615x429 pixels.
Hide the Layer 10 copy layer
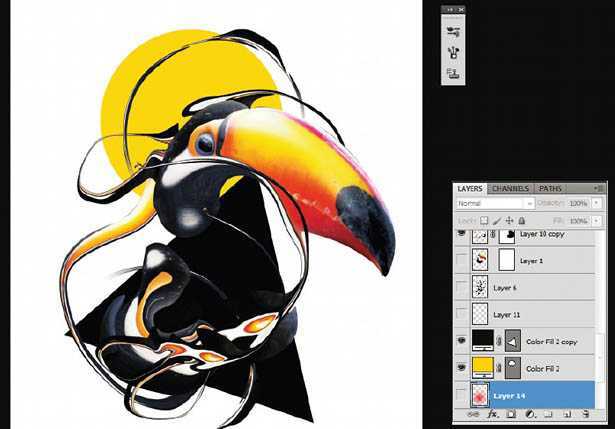pyautogui.click(x=462, y=234)
